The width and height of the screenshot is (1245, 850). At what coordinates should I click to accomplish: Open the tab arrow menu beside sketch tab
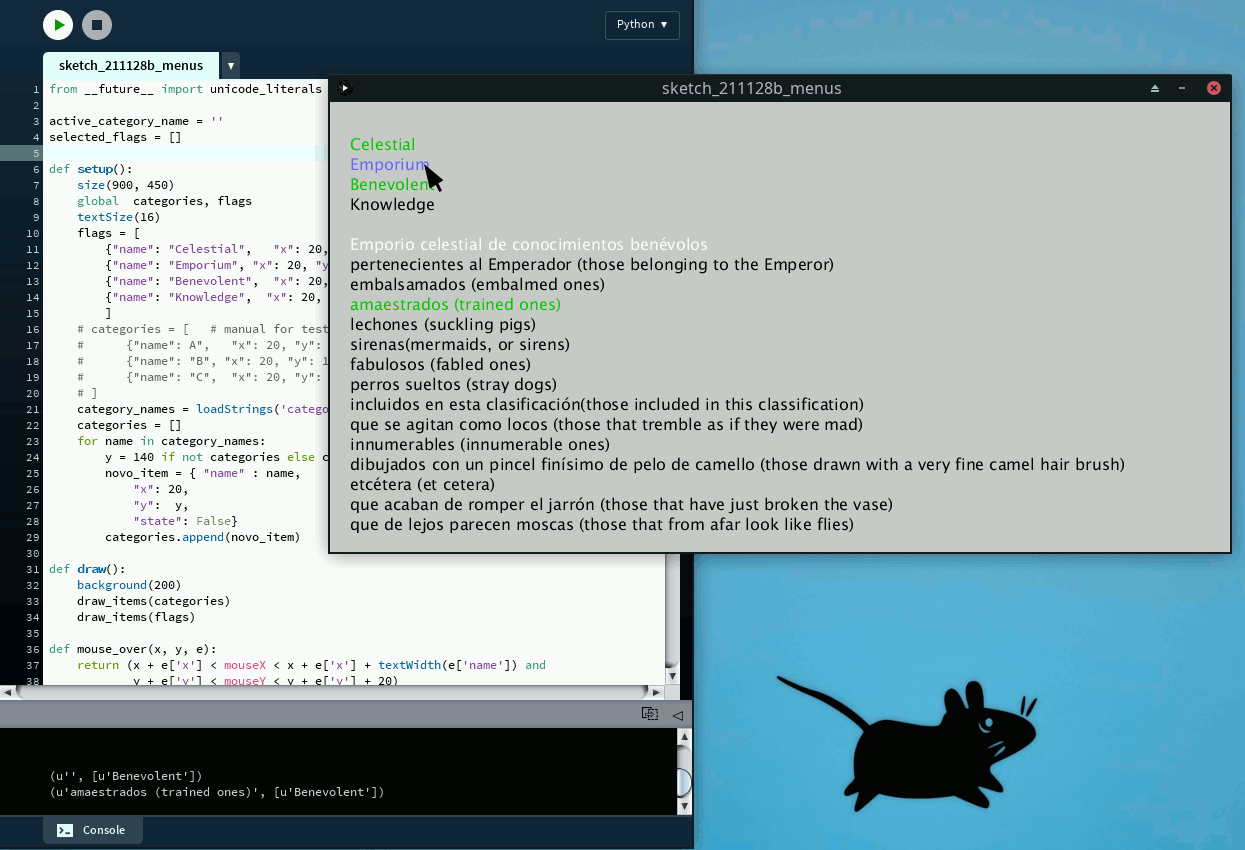pos(231,66)
